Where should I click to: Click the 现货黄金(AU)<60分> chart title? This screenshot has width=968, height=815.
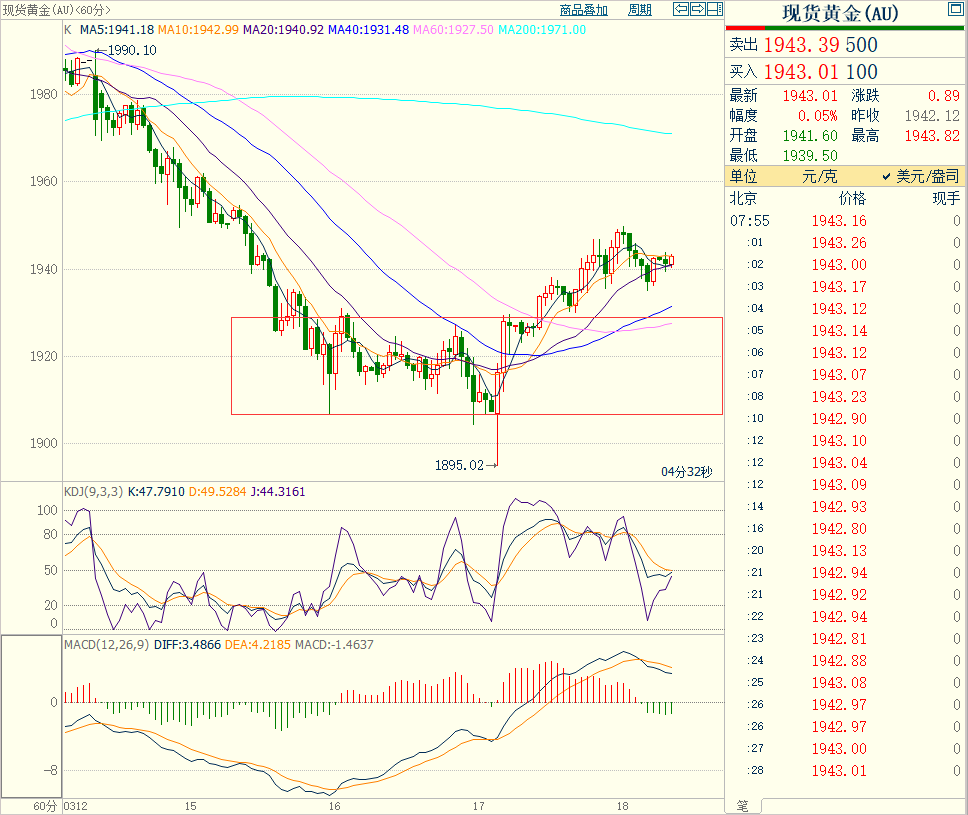pos(57,10)
